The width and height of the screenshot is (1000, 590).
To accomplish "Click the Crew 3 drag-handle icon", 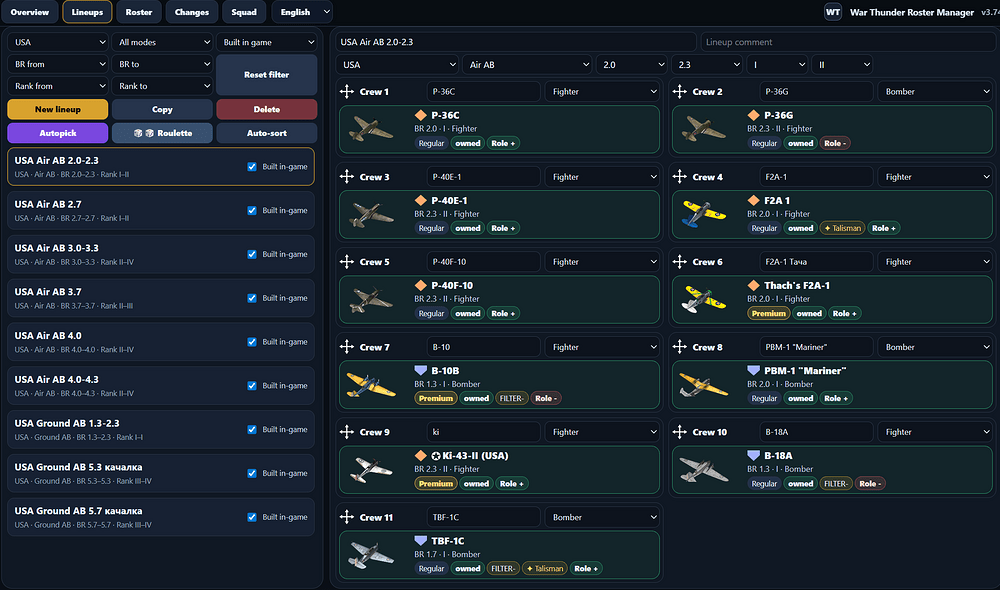I will click(347, 177).
